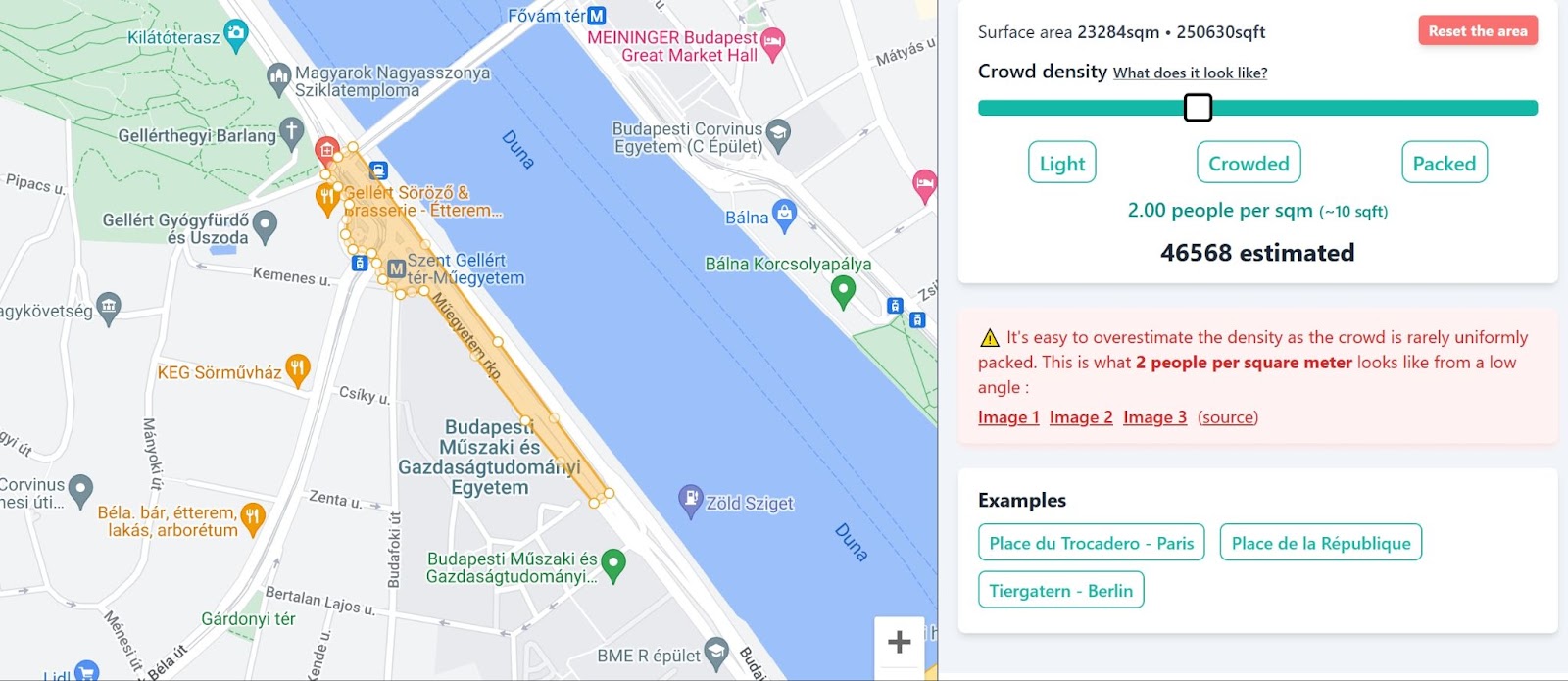This screenshot has width=1568, height=681.
Task: Select the Packed density preset
Action: (1445, 163)
